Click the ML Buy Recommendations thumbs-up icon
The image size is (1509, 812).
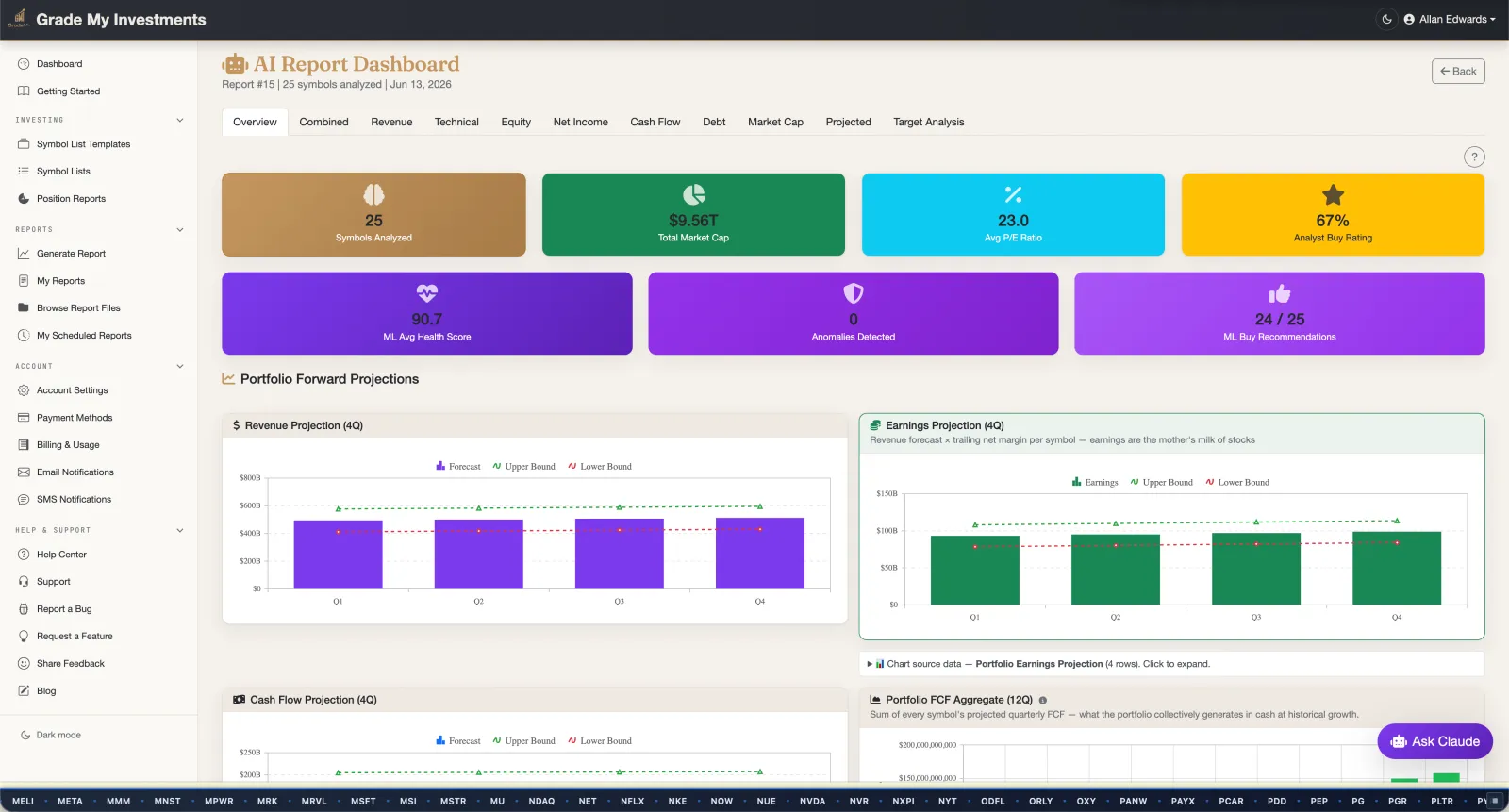click(1279, 293)
